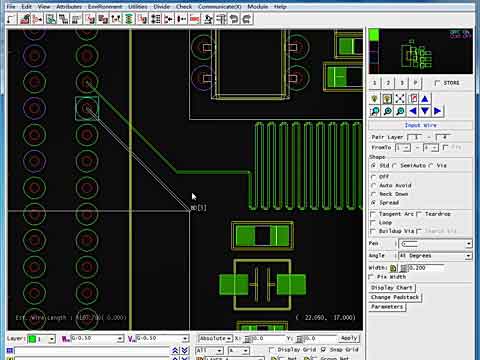This screenshot has height=360, width=480.
Task: Click the Width value field showing 0.200
Action: coord(426,268)
